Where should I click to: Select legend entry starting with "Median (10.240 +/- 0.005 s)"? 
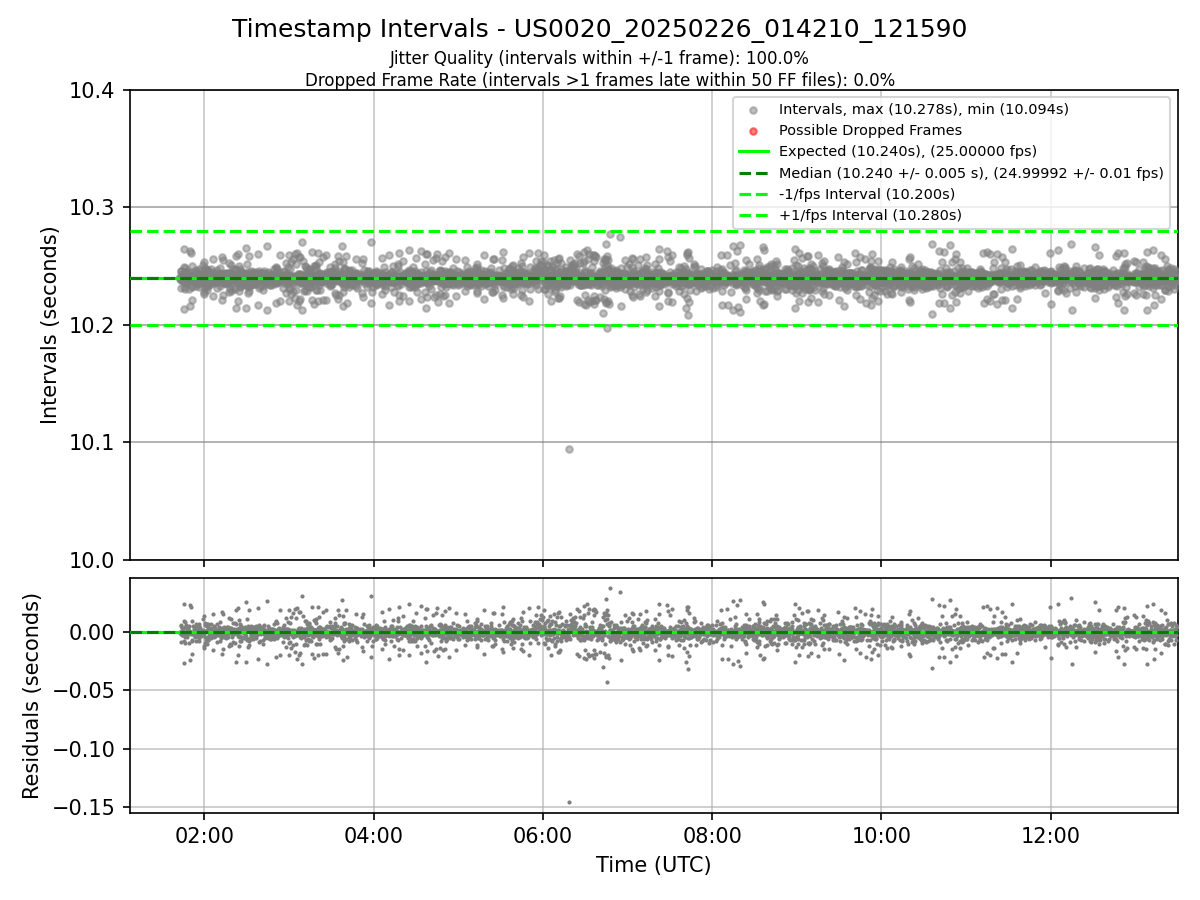[x=970, y=172]
